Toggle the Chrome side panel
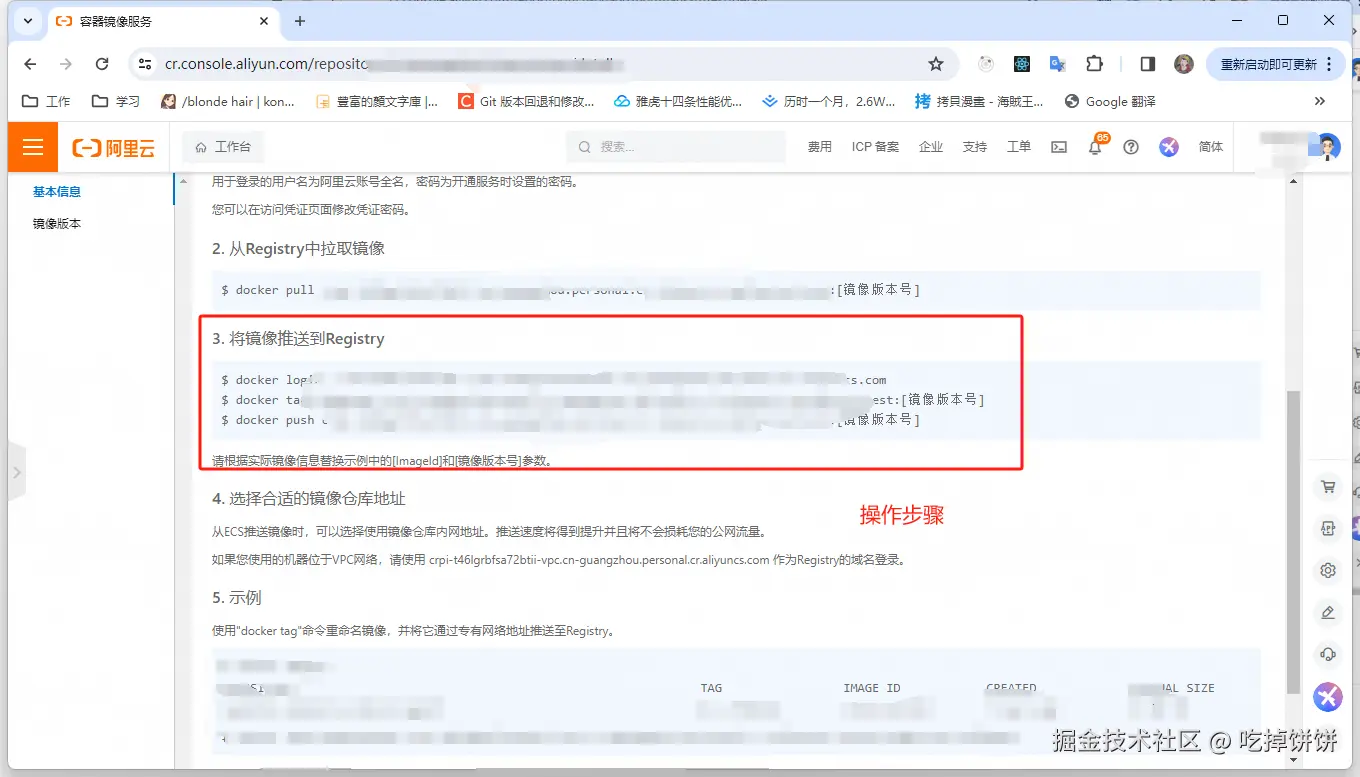 point(1148,64)
